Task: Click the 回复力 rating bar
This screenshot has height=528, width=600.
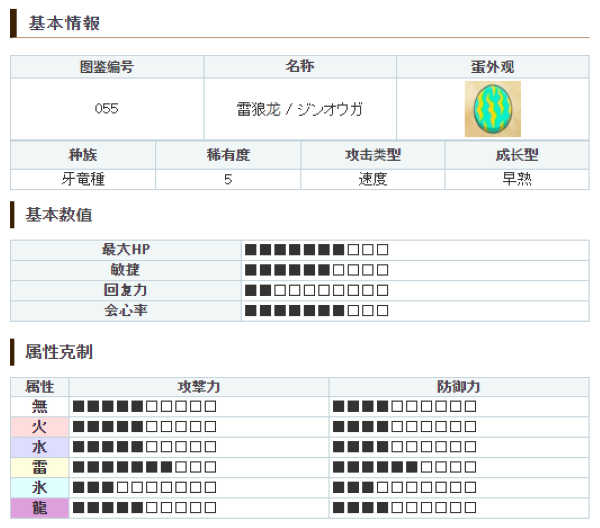Action: [x=316, y=290]
